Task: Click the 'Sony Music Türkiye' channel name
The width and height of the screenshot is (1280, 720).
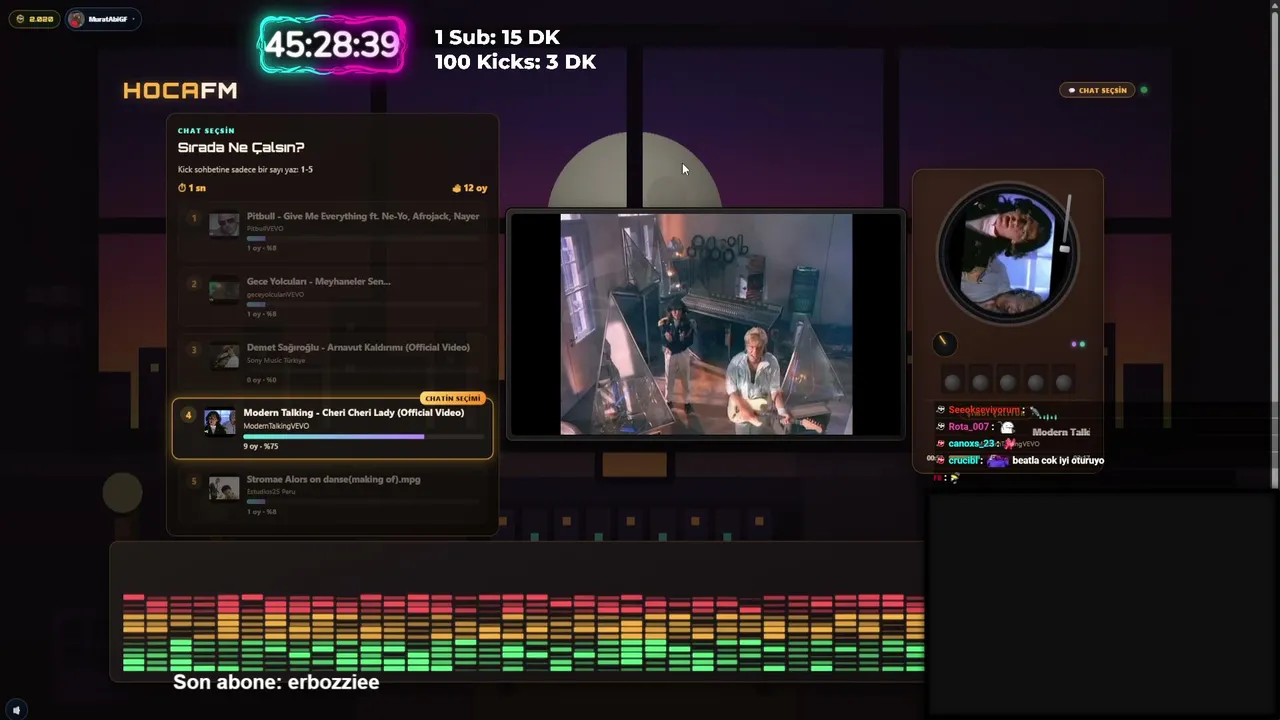Action: [x=276, y=360]
